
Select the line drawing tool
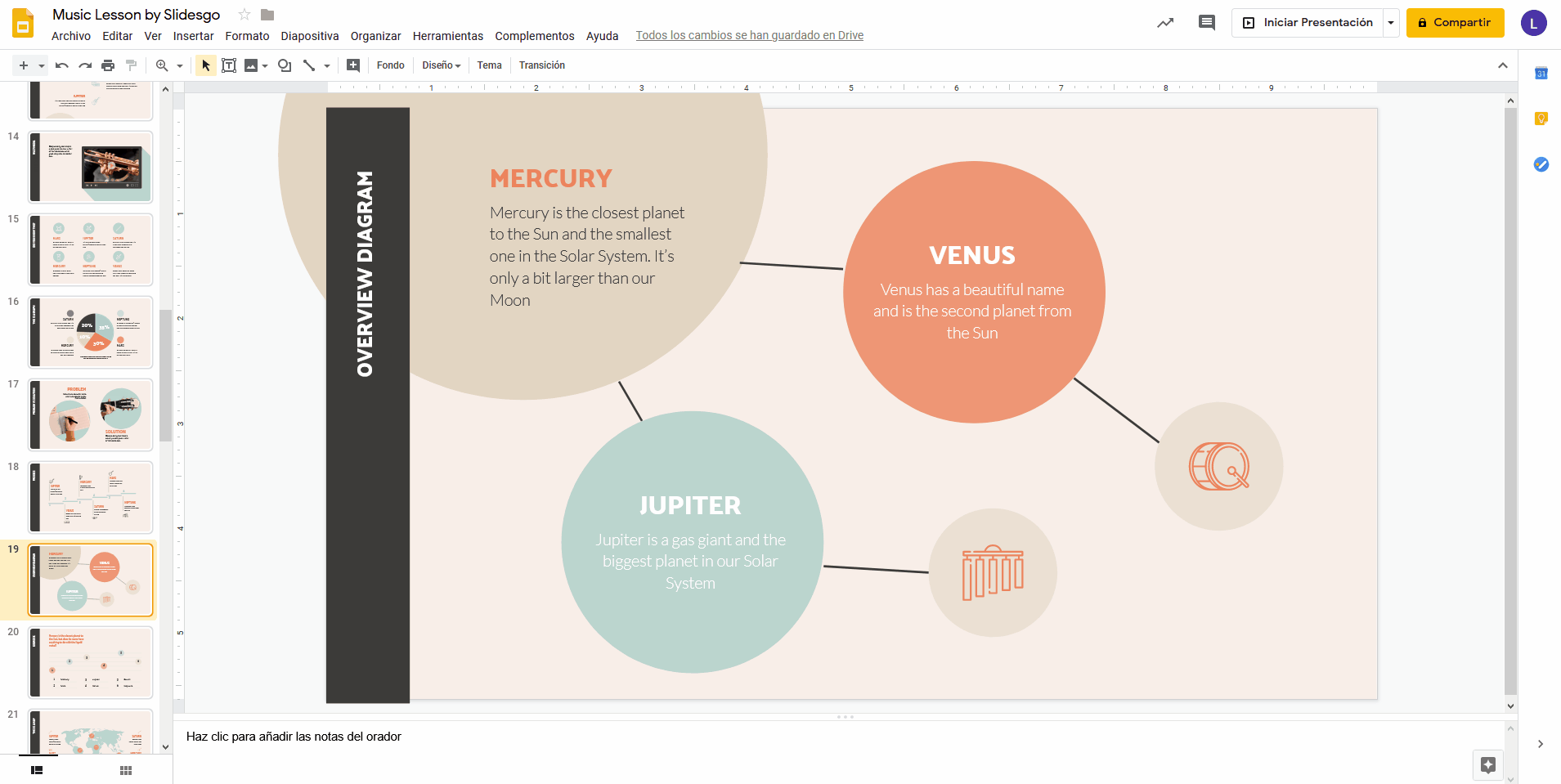308,65
